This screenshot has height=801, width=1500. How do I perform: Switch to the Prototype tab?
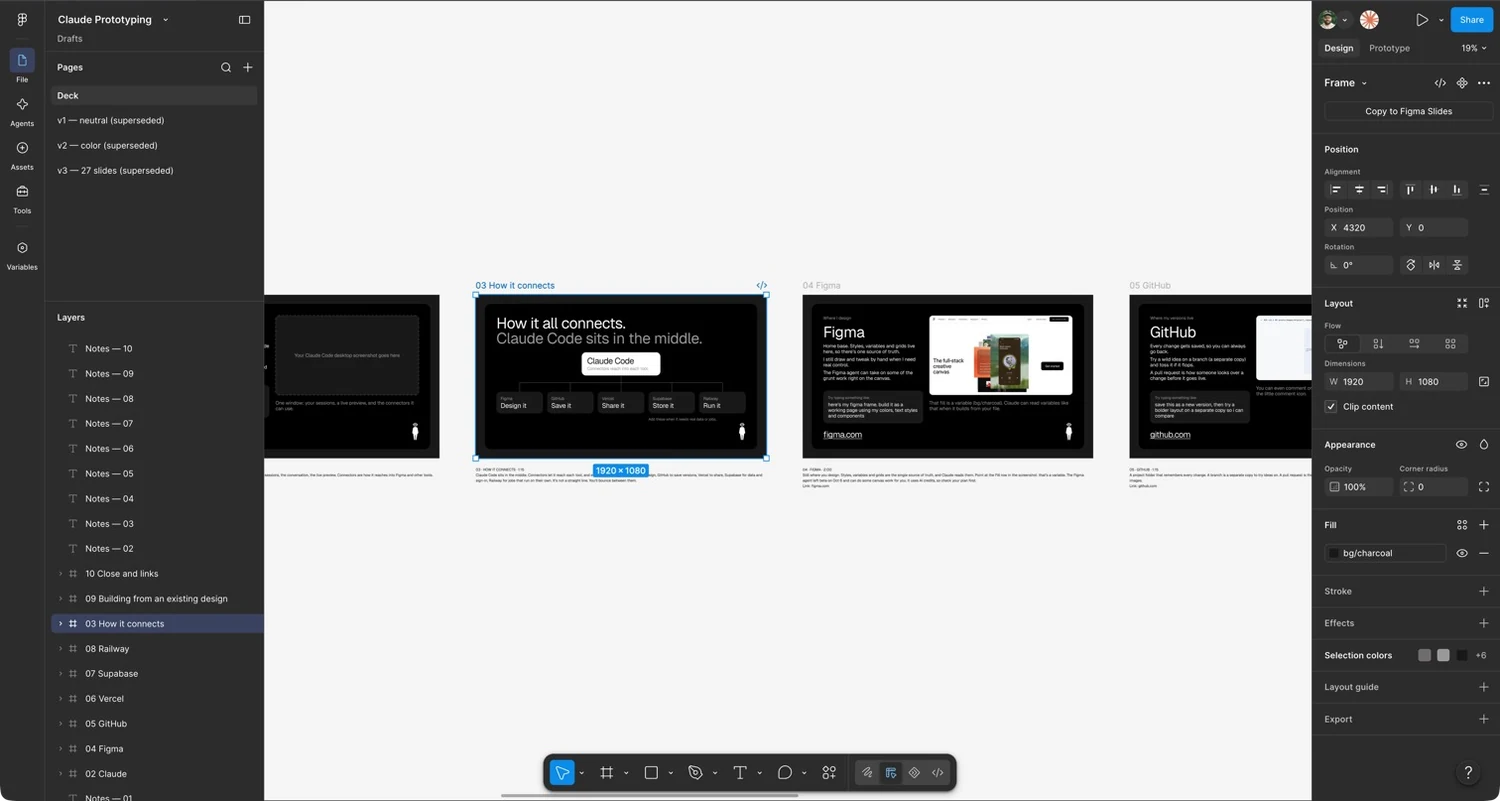pos(1389,48)
